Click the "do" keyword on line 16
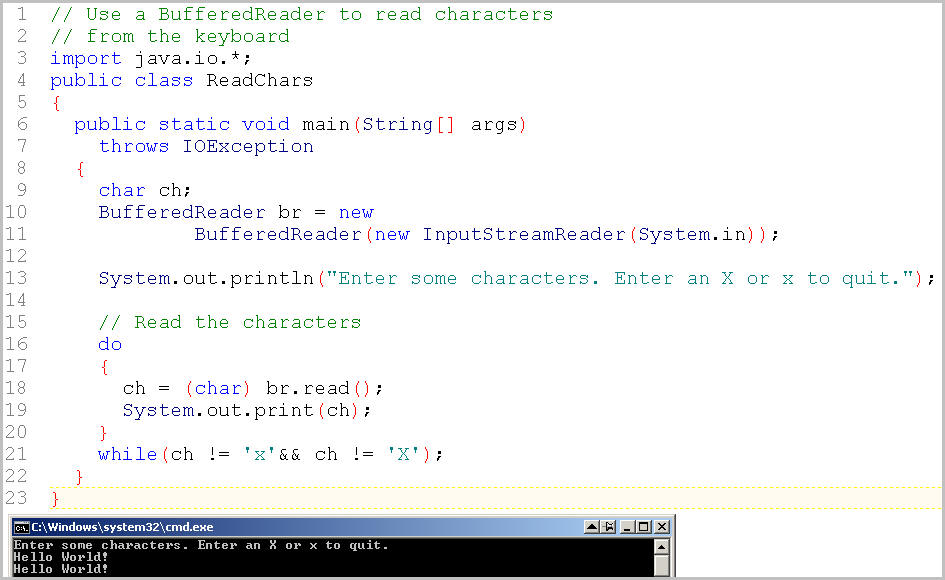945x580 pixels. pos(110,344)
